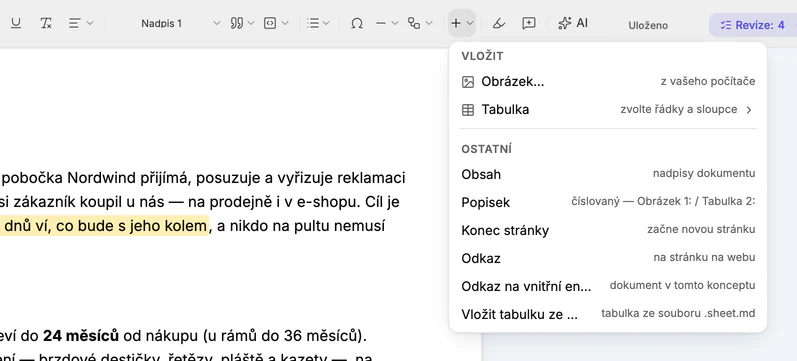
Task: Open the horizontal line dropdown
Action: [x=387, y=23]
